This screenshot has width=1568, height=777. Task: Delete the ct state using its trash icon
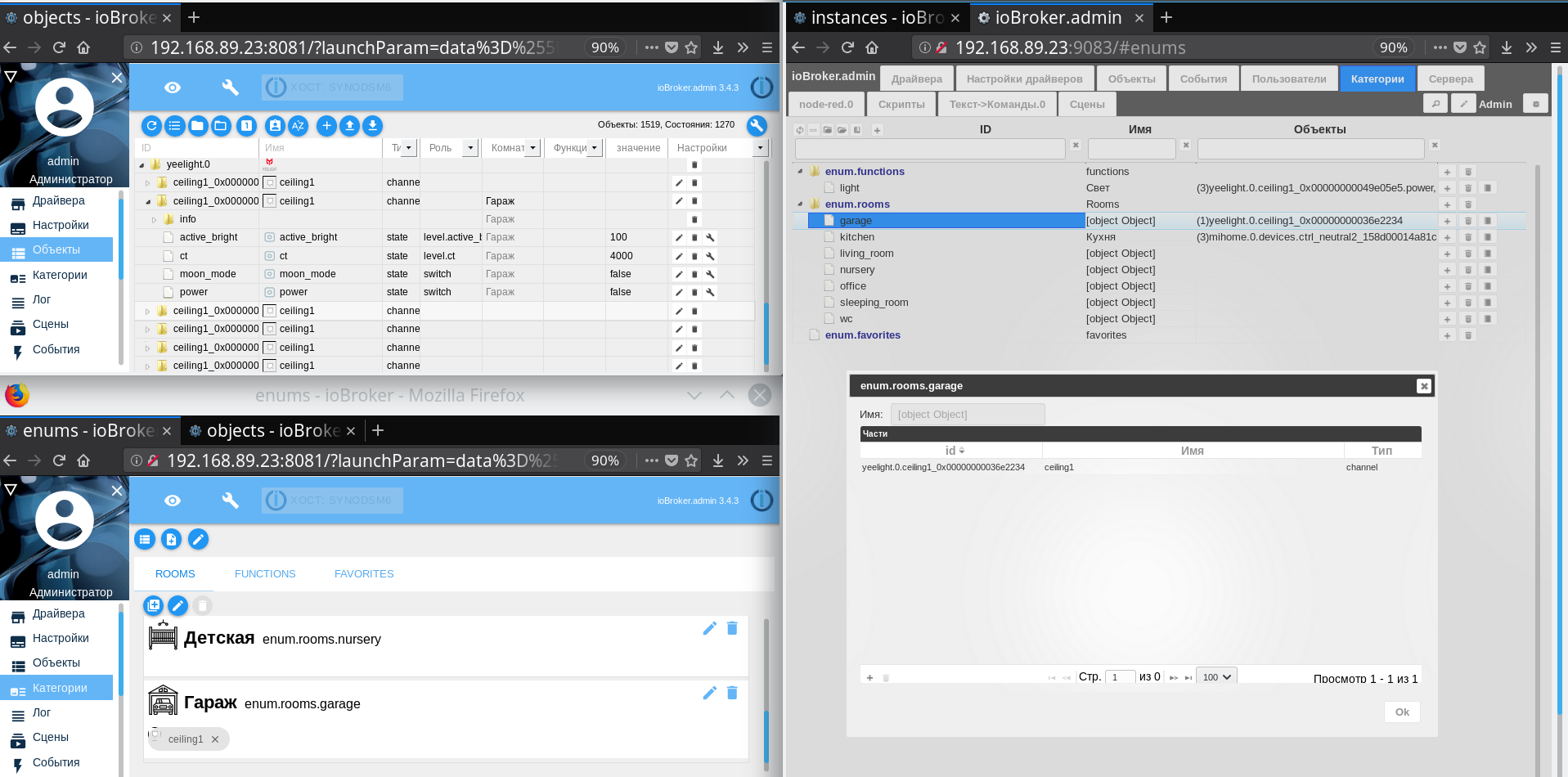pyautogui.click(x=694, y=256)
